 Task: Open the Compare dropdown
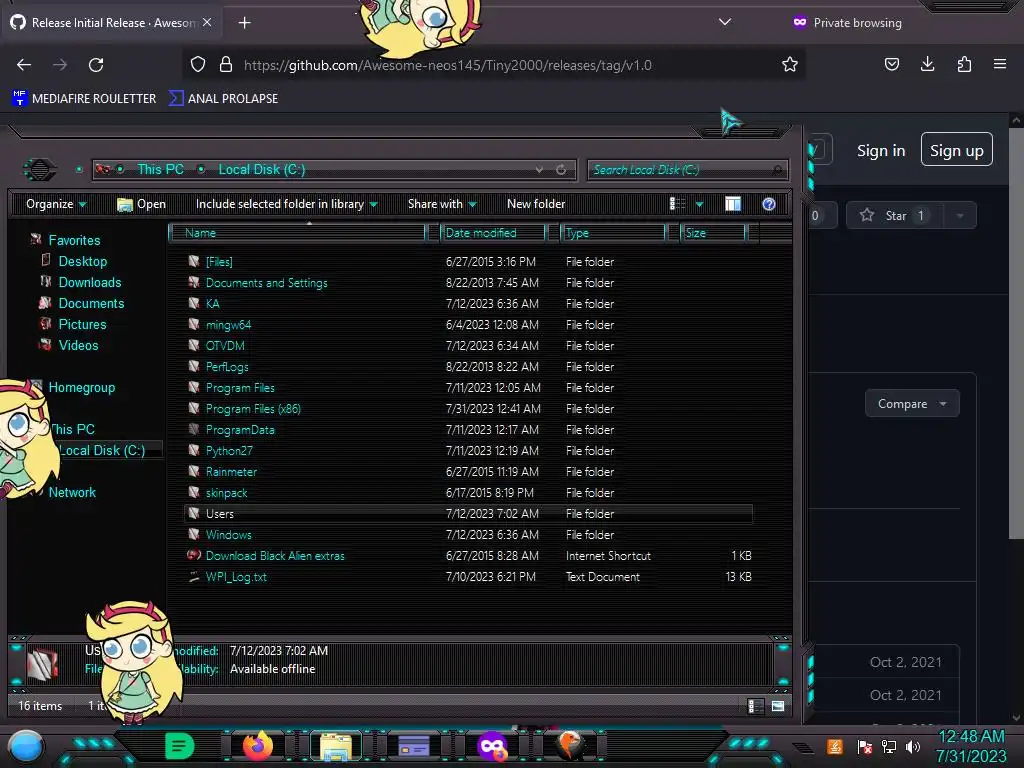pos(912,404)
